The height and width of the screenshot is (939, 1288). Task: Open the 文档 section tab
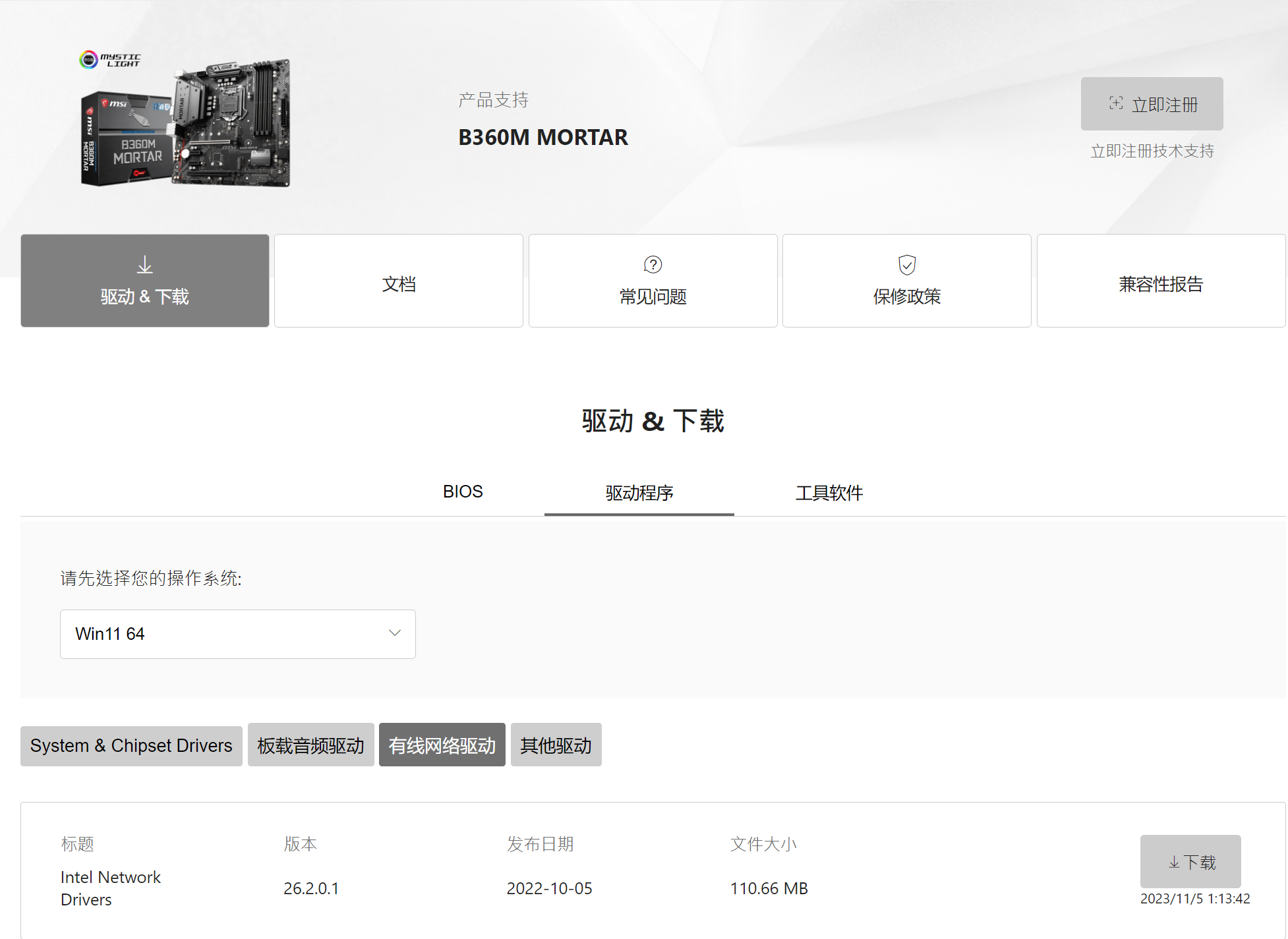(399, 281)
